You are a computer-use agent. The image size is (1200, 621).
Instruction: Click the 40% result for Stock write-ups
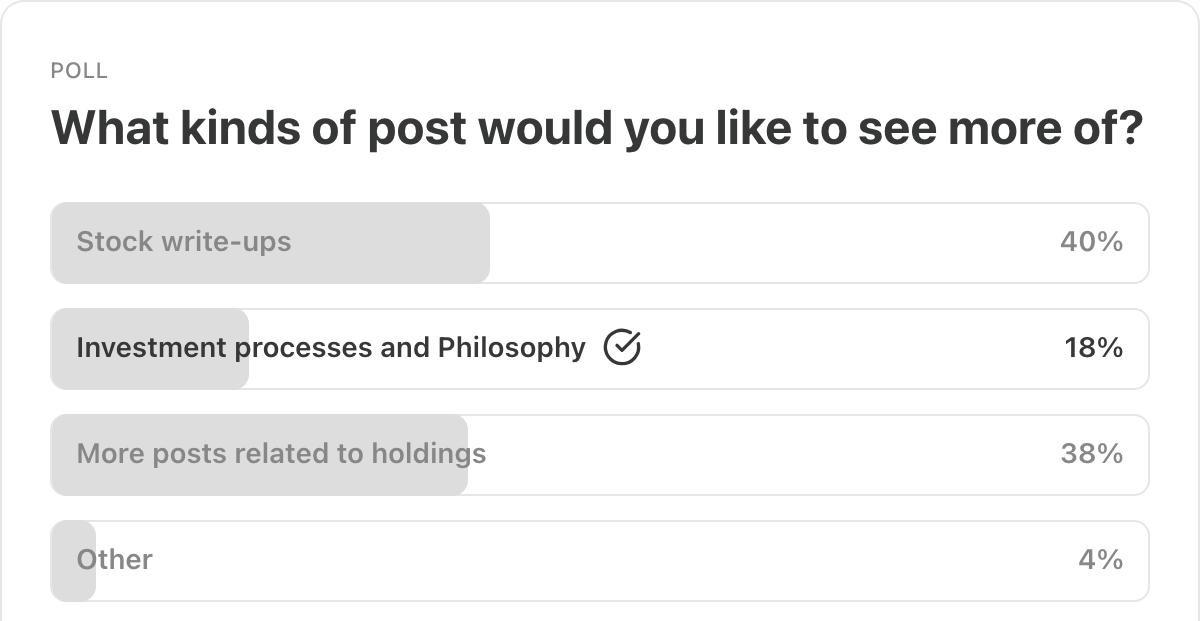(1091, 242)
